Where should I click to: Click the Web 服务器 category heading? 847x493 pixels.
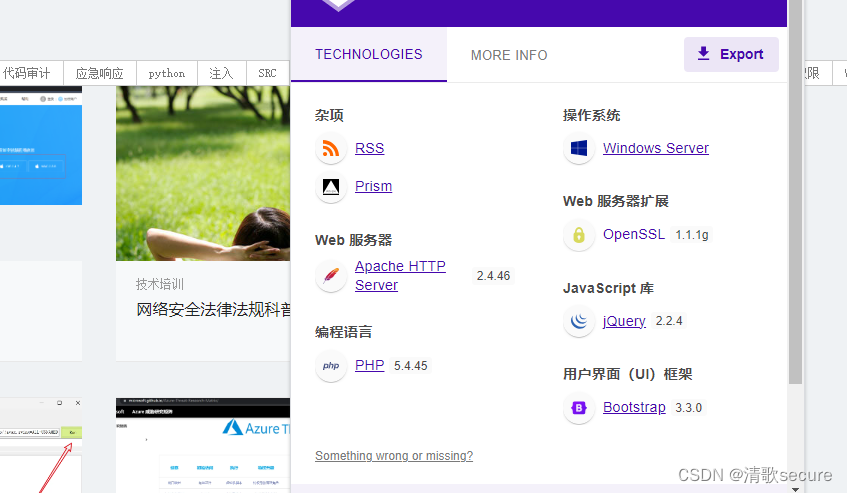coord(353,240)
